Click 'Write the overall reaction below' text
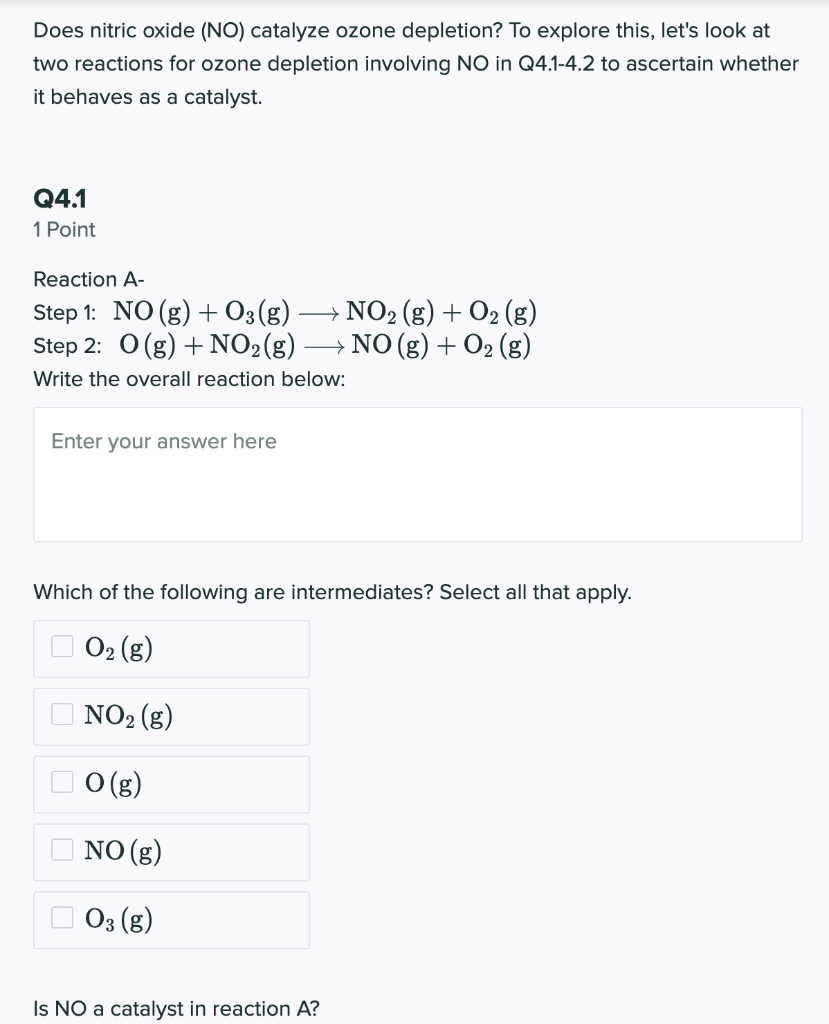Screen dimensions: 829x1024 coord(189,379)
